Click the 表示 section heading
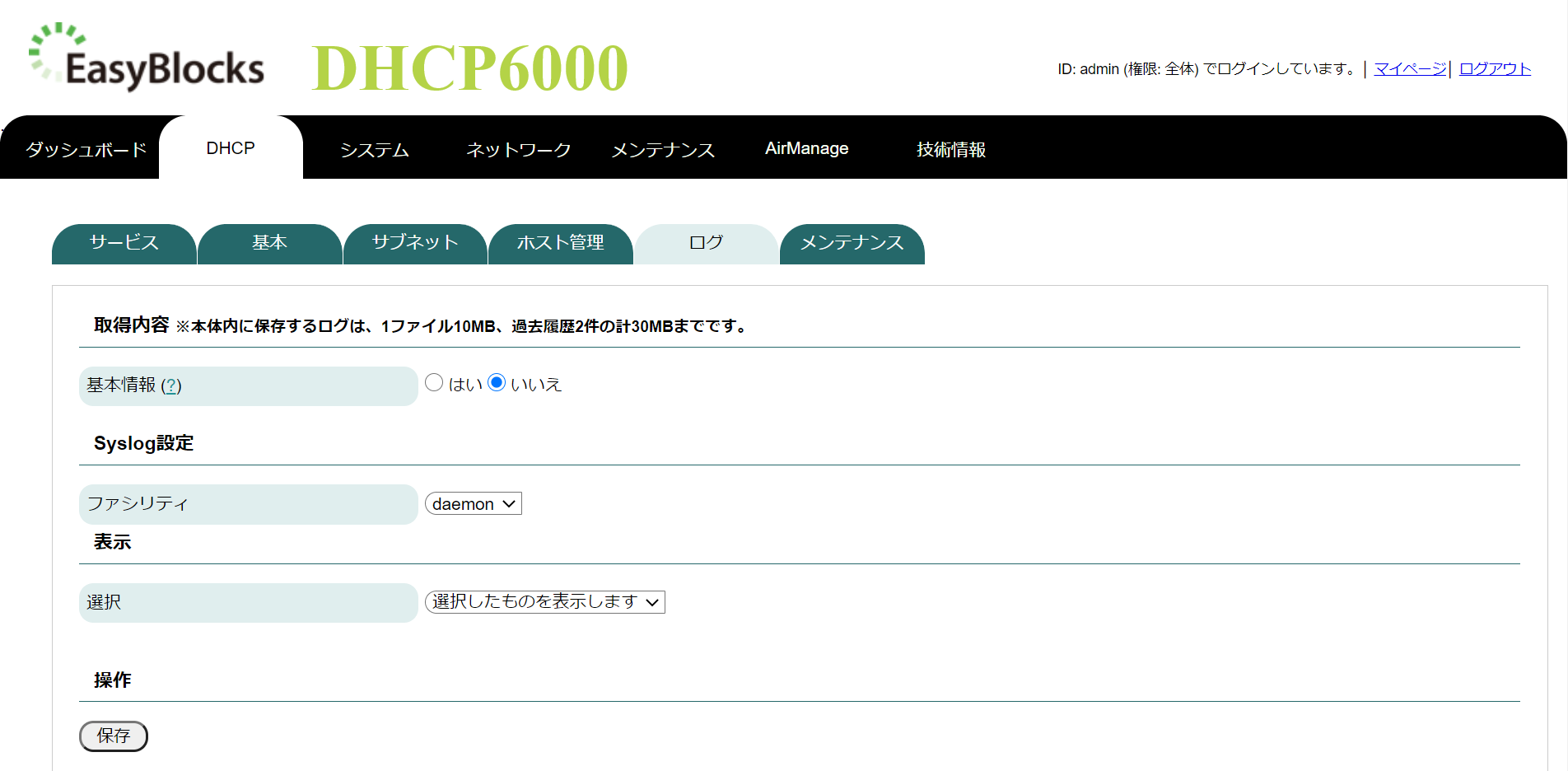1568x771 pixels. [x=112, y=542]
